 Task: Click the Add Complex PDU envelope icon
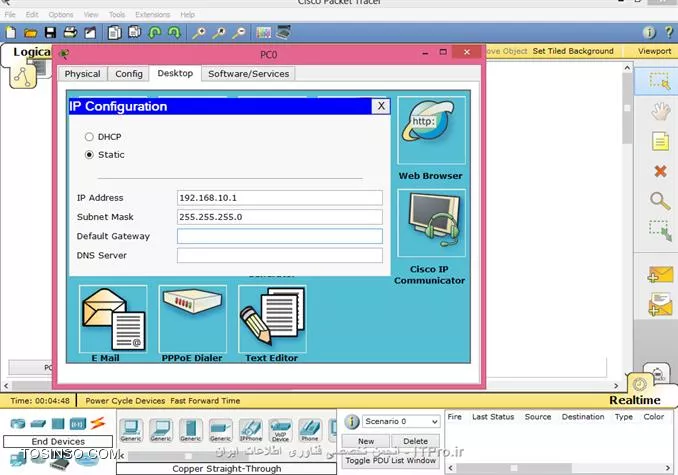tap(660, 304)
